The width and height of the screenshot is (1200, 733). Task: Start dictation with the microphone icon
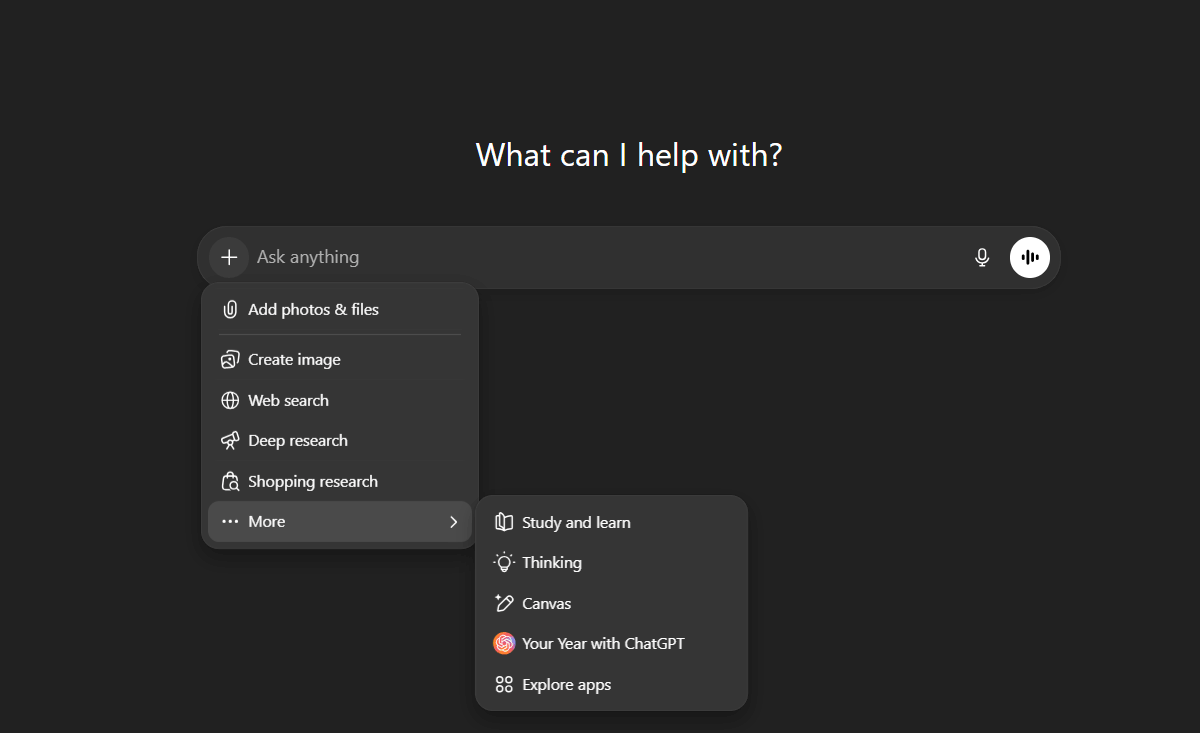tap(982, 257)
